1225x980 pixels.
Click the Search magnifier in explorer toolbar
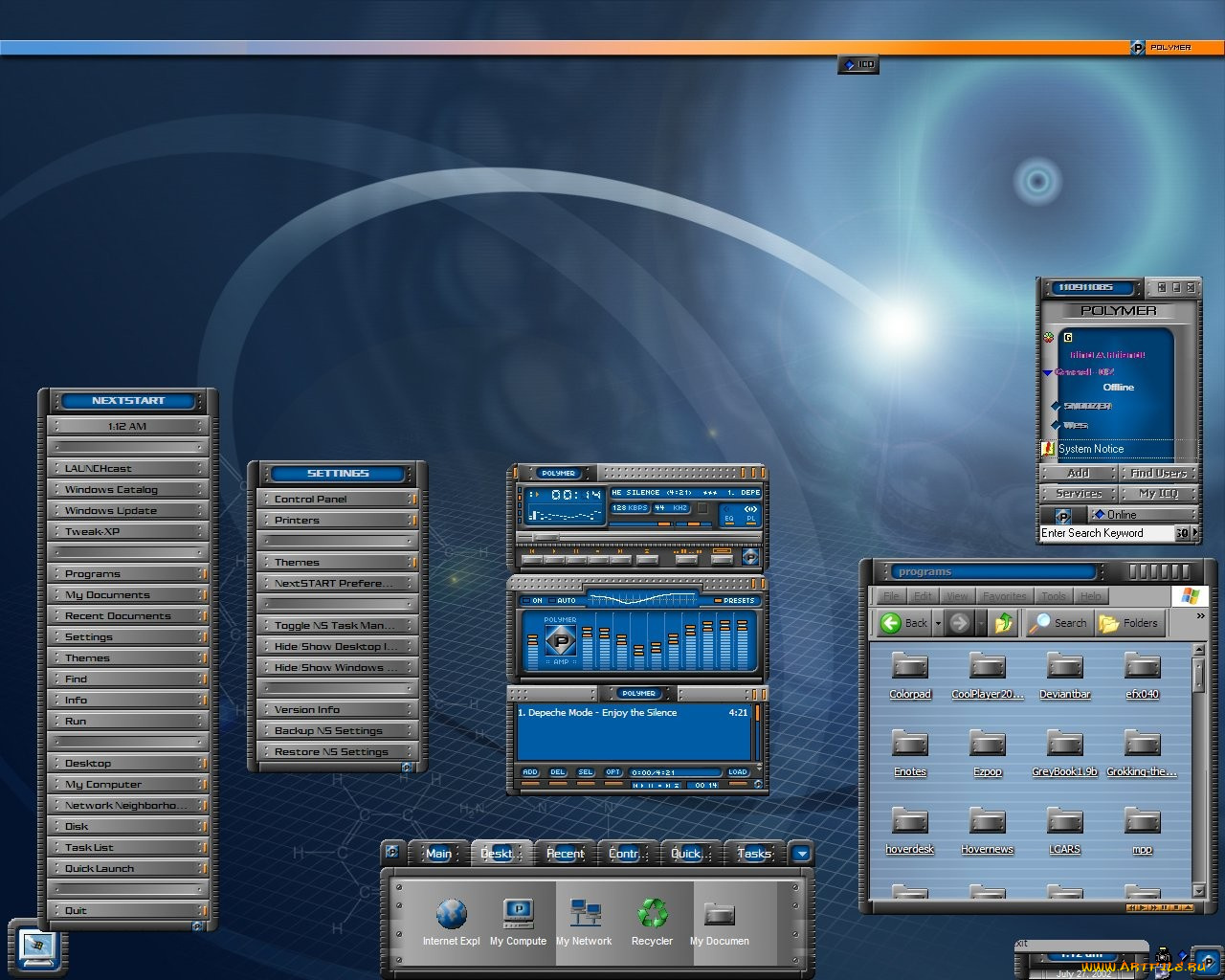tap(1040, 623)
